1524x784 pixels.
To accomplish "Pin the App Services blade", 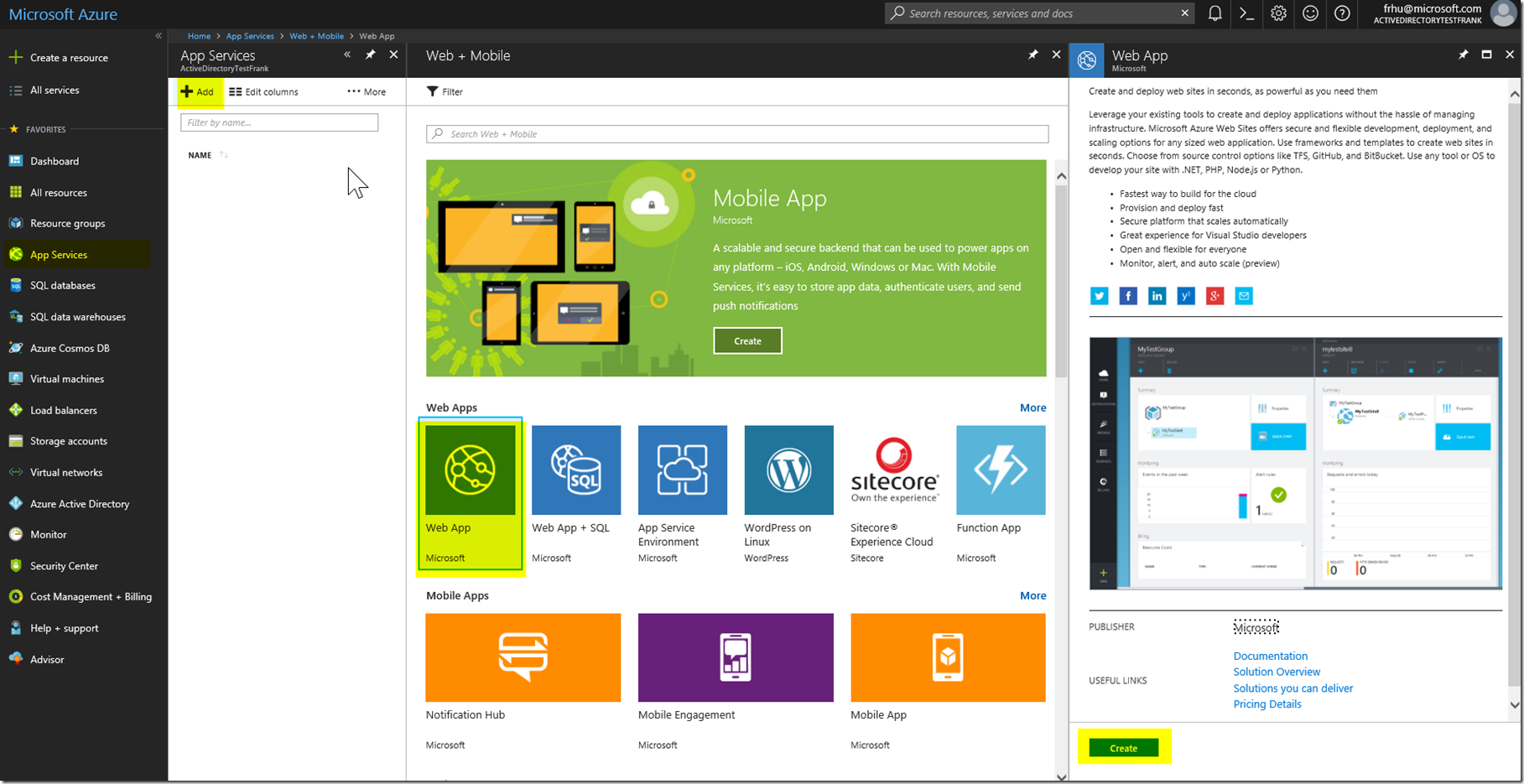I will tap(370, 55).
